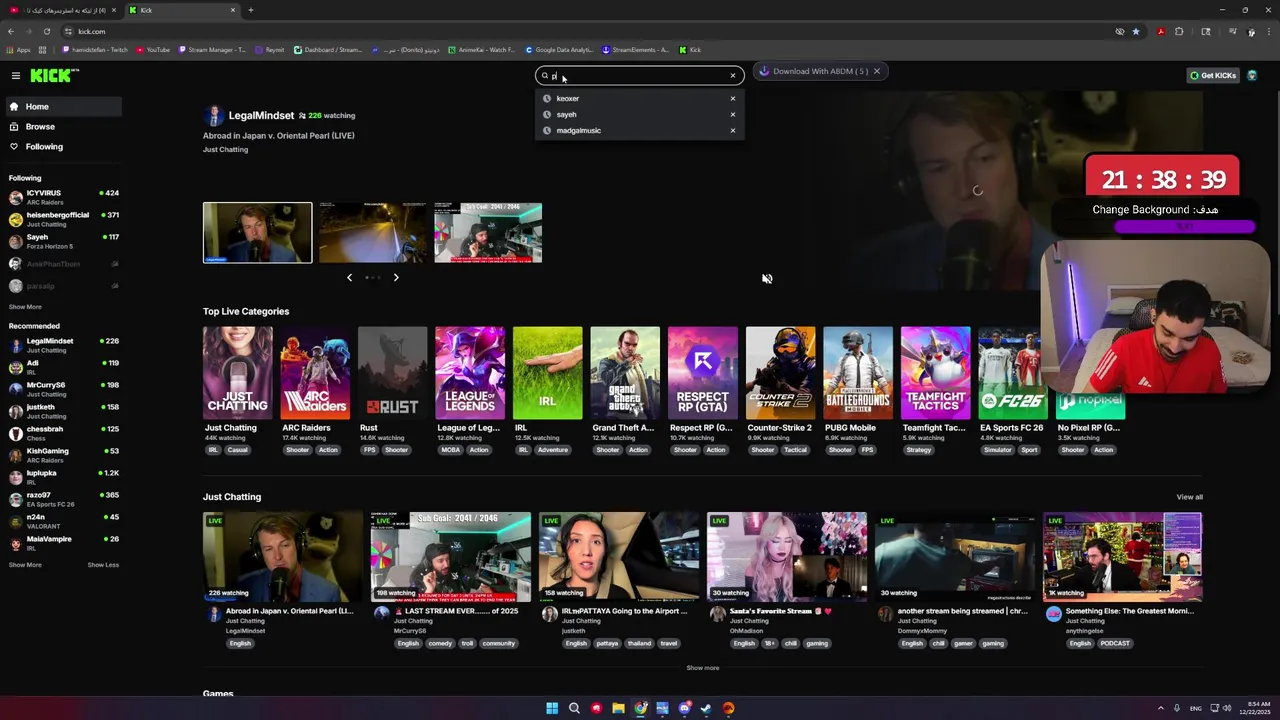Open ICYVIRUS channel in Following list
The height and width of the screenshot is (720, 1280).
point(62,197)
